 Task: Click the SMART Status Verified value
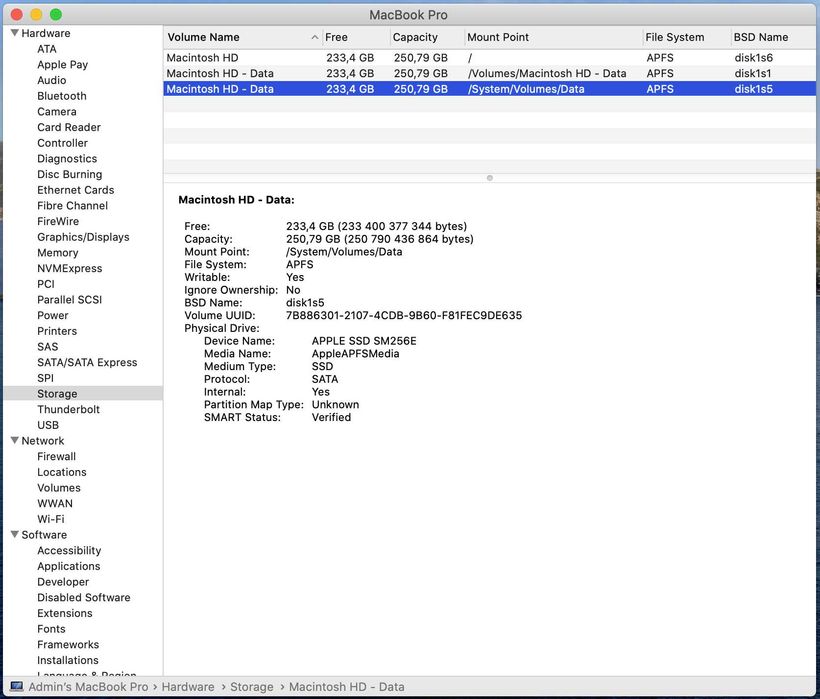click(x=331, y=417)
